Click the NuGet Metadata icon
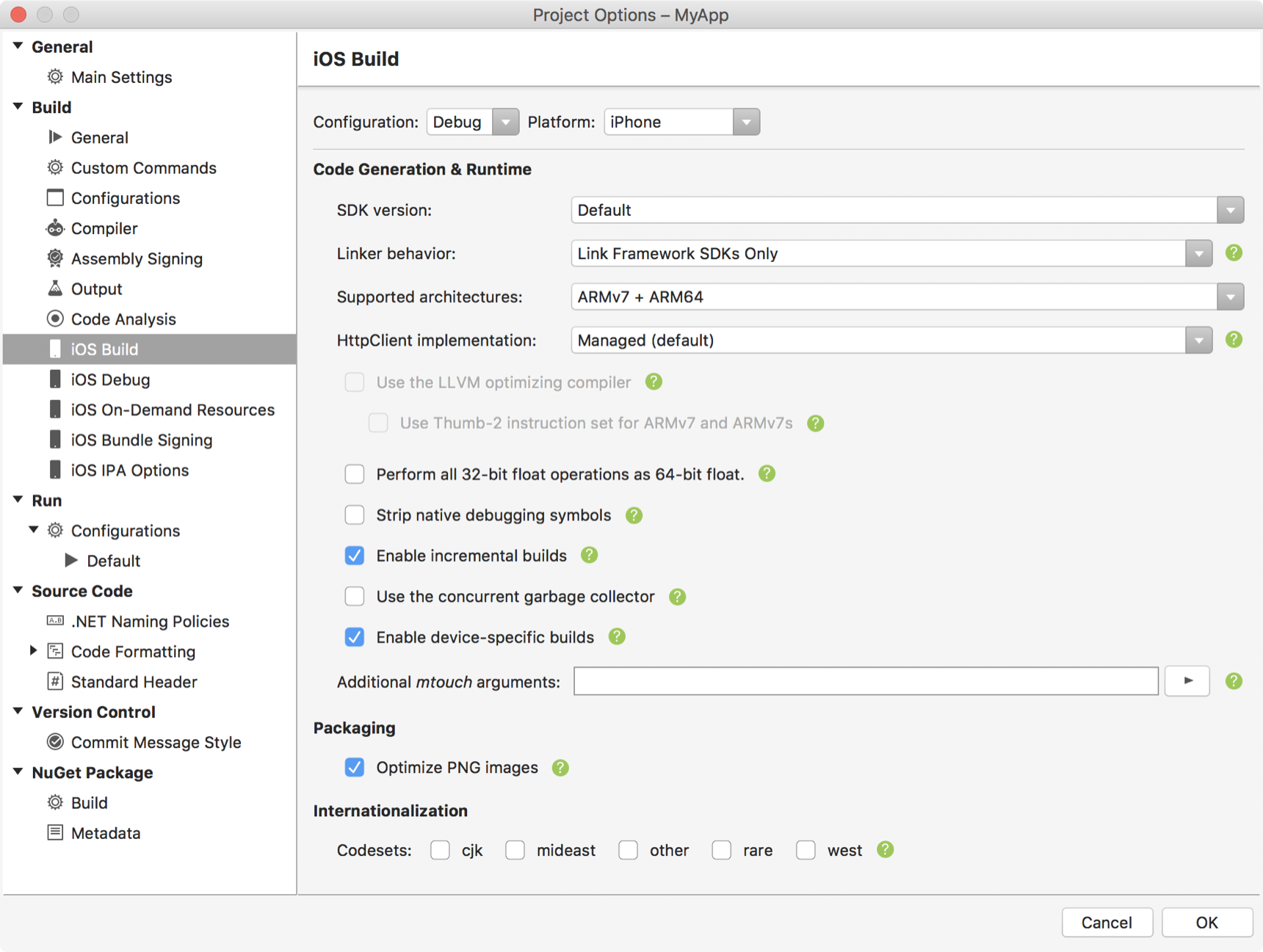This screenshot has height=952, width=1263. [55, 832]
